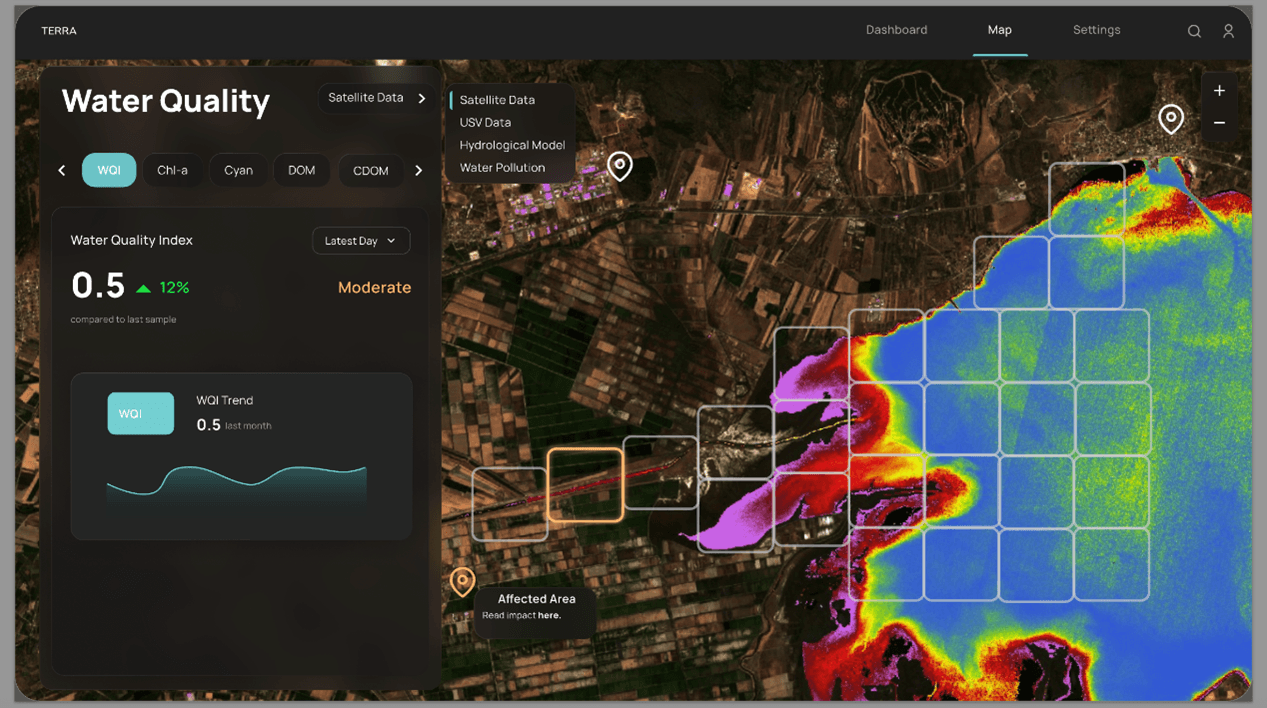Image resolution: width=1267 pixels, height=708 pixels.
Task: Open the Latest Day dropdown
Action: point(360,241)
